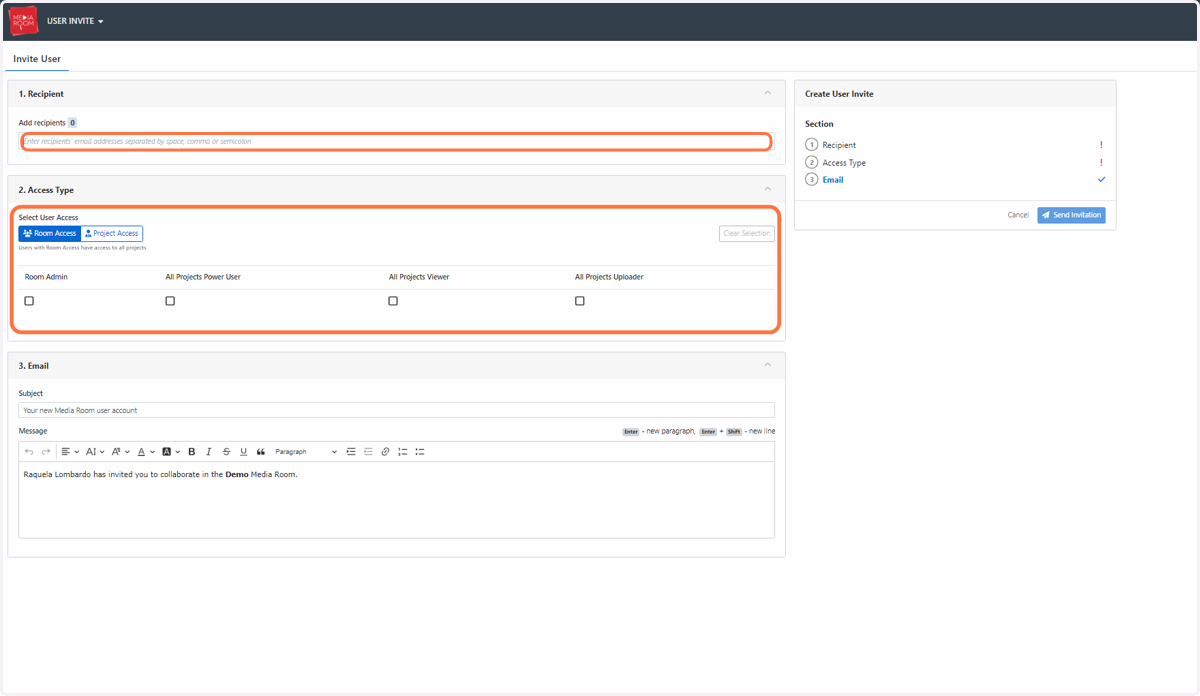Click the 'Create User Invite' panel title
Screen dimensions: 1200x696
click(839, 94)
